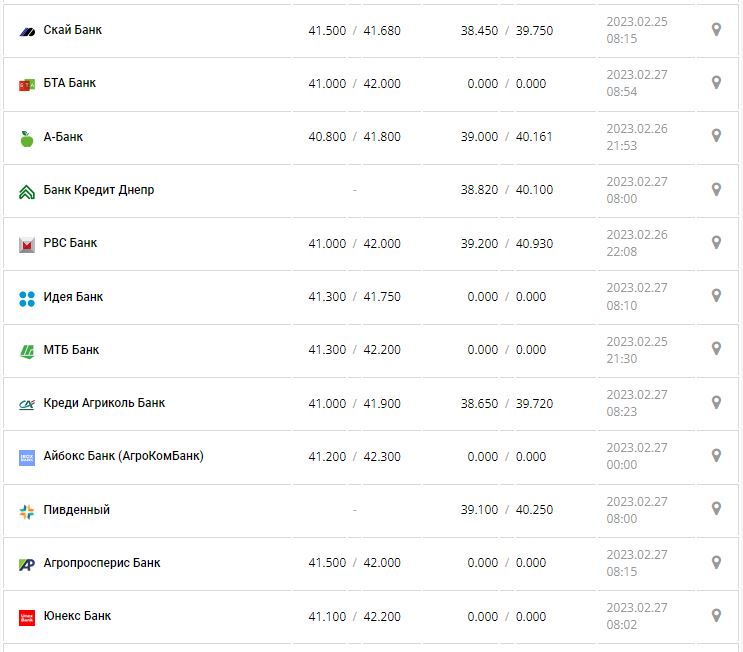Viewport: 743px width, 652px height.
Task: Click the Креди Агриколь Банк name
Action: (x=104, y=403)
